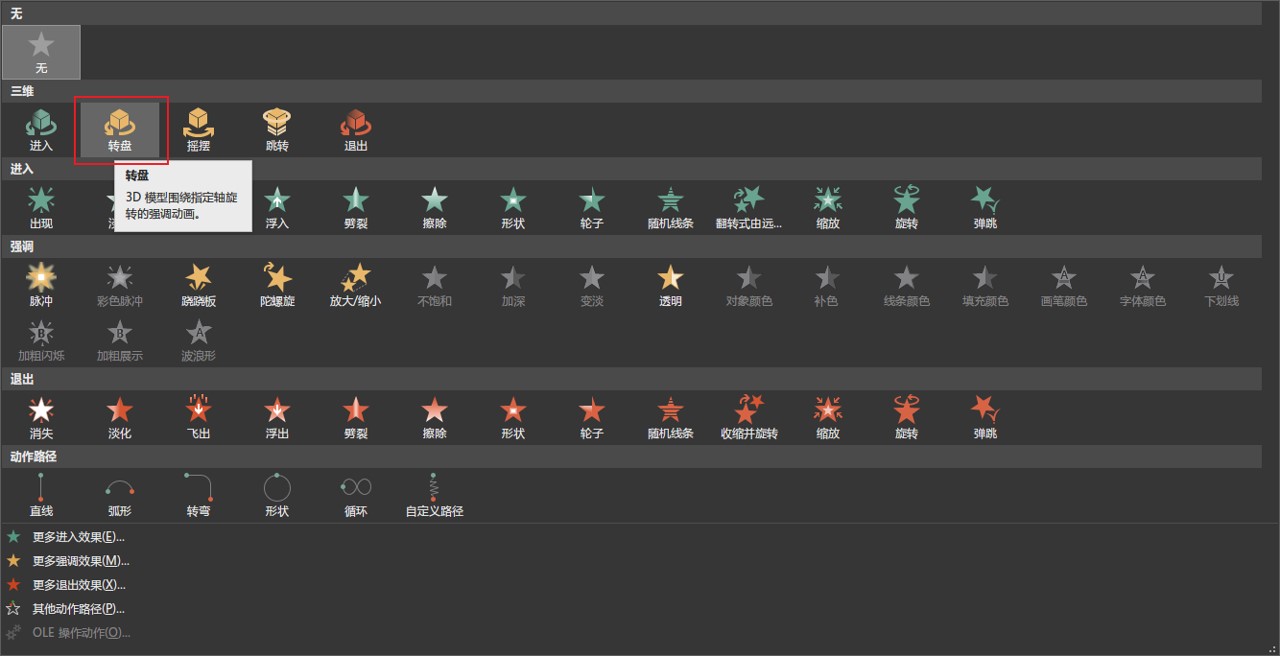Choose the 3D 退出 animation under 三维
Viewport: 1280px width, 656px height.
356,129
